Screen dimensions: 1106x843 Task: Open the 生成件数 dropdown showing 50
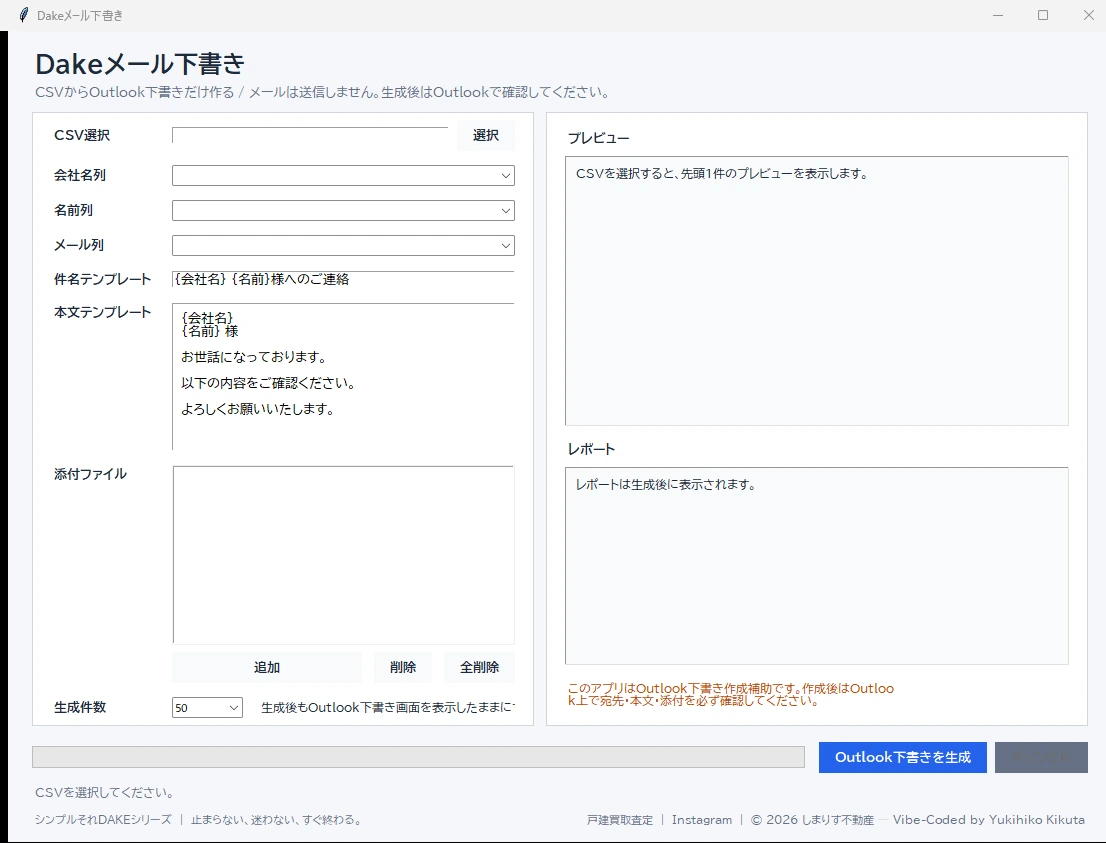207,708
